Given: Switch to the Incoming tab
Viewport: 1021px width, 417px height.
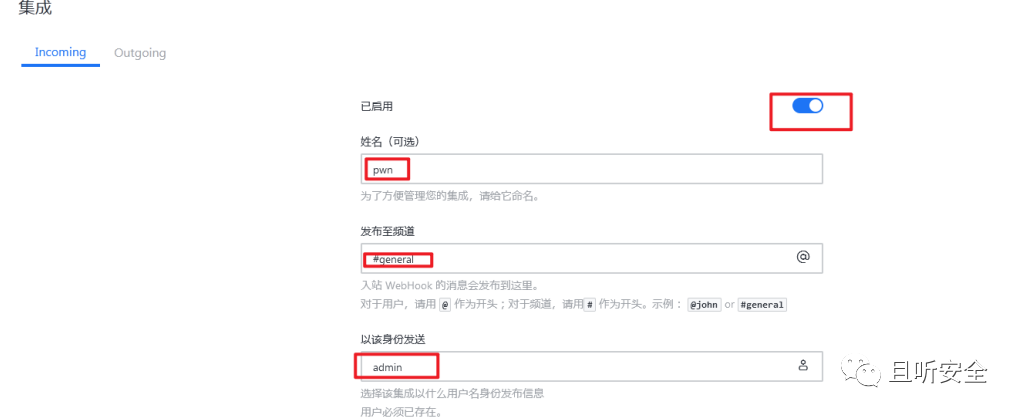Looking at the screenshot, I should click(61, 52).
